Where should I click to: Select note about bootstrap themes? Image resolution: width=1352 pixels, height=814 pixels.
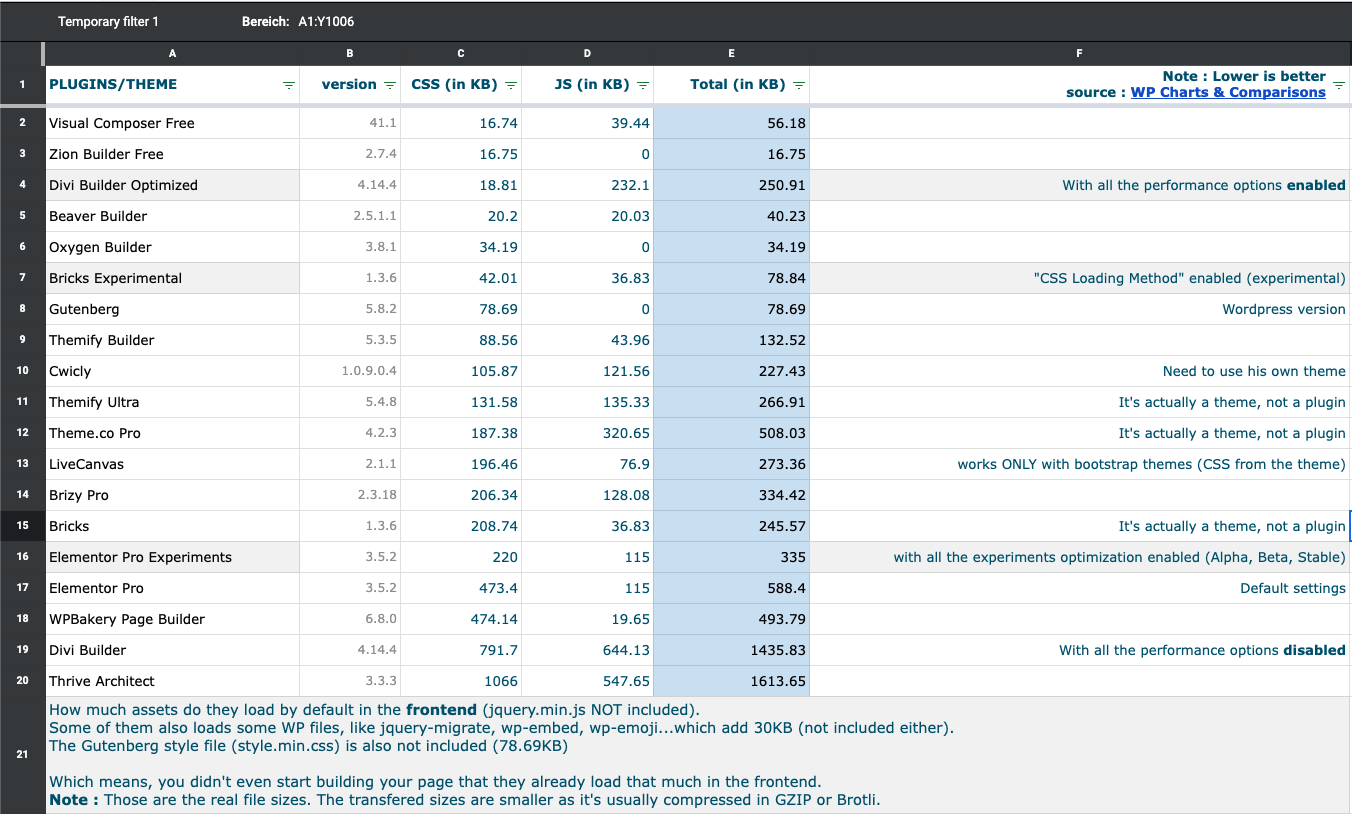[x=1080, y=464]
